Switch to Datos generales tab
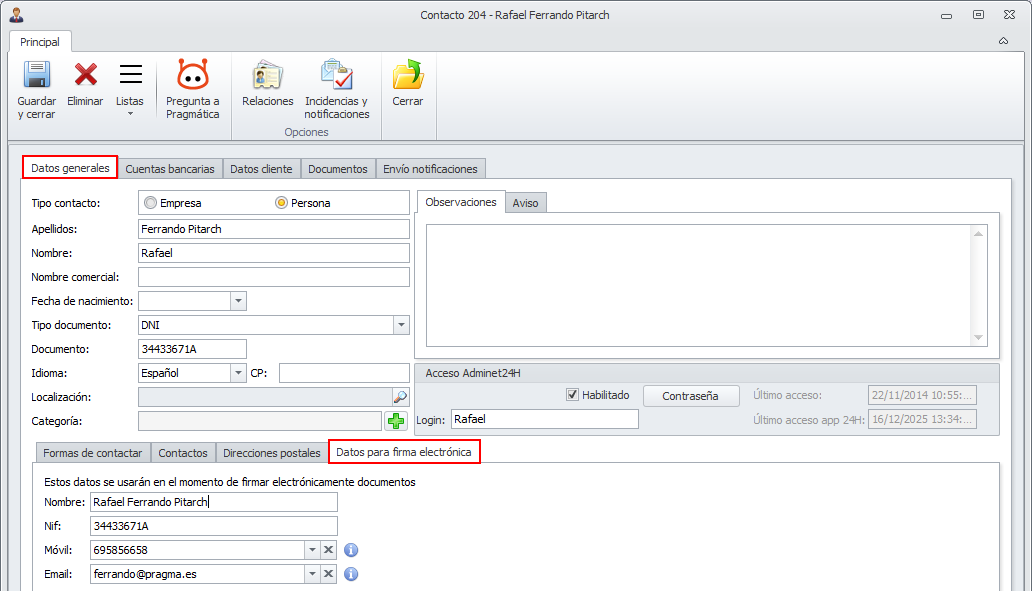 pos(70,168)
